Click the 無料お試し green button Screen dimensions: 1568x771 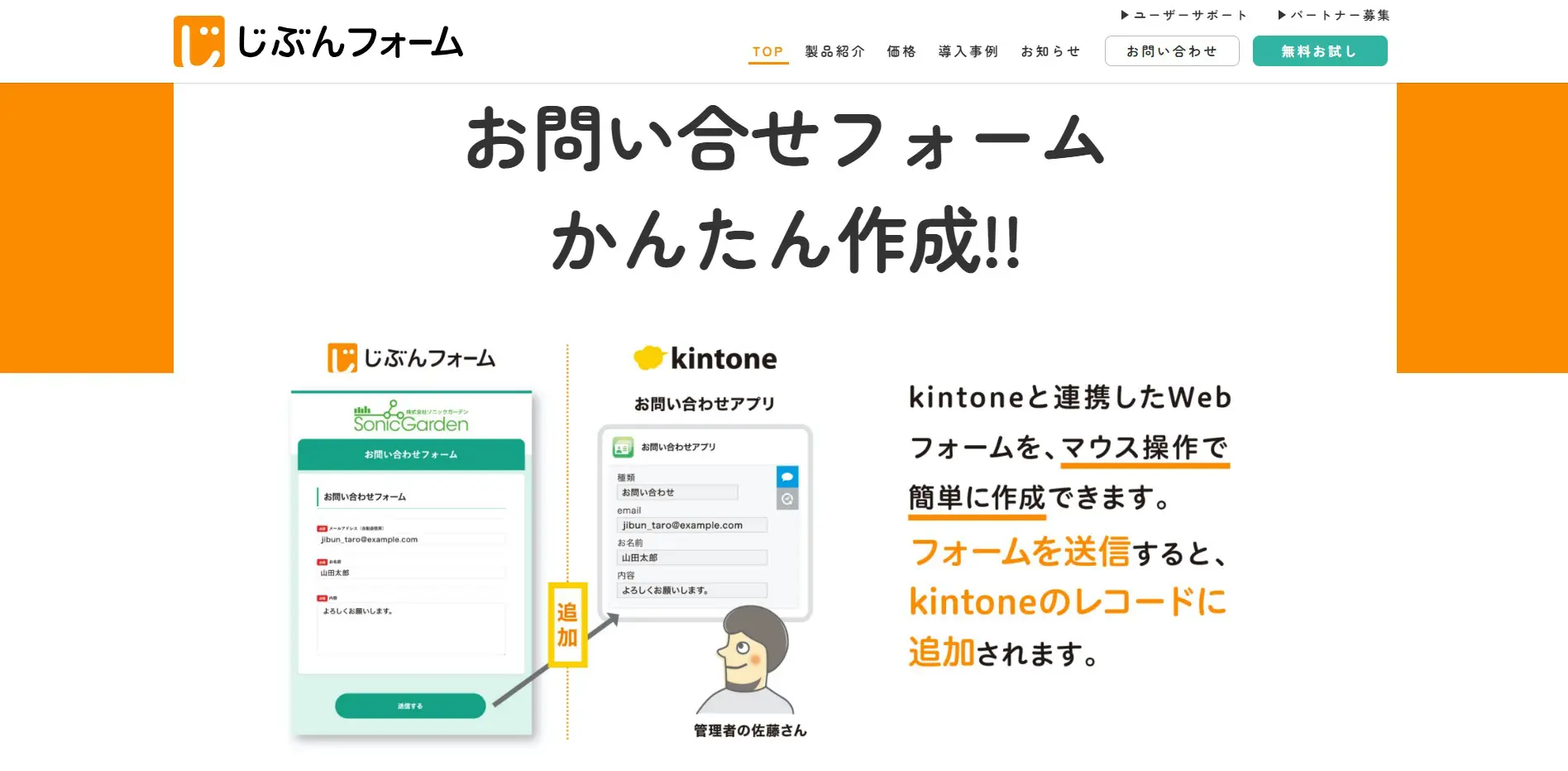click(x=1320, y=51)
